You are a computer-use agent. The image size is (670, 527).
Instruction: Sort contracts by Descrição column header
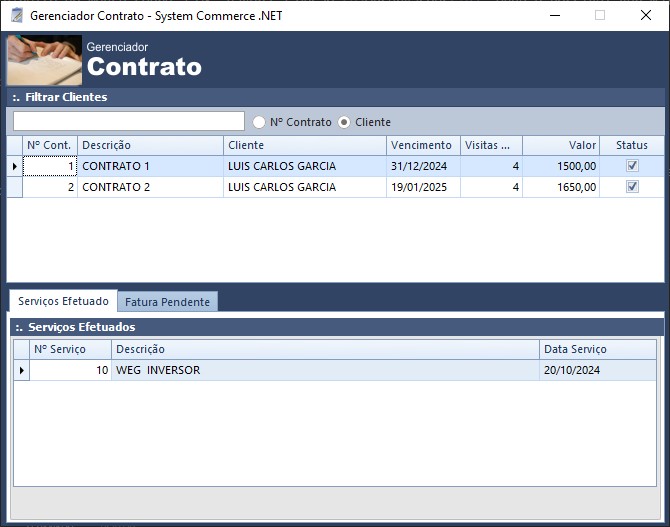[x=150, y=145]
